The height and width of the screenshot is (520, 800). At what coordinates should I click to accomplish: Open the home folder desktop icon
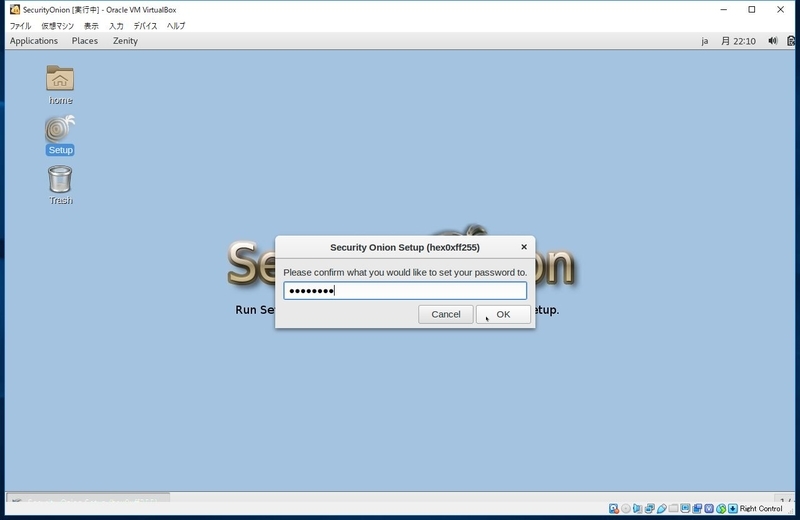point(60,85)
